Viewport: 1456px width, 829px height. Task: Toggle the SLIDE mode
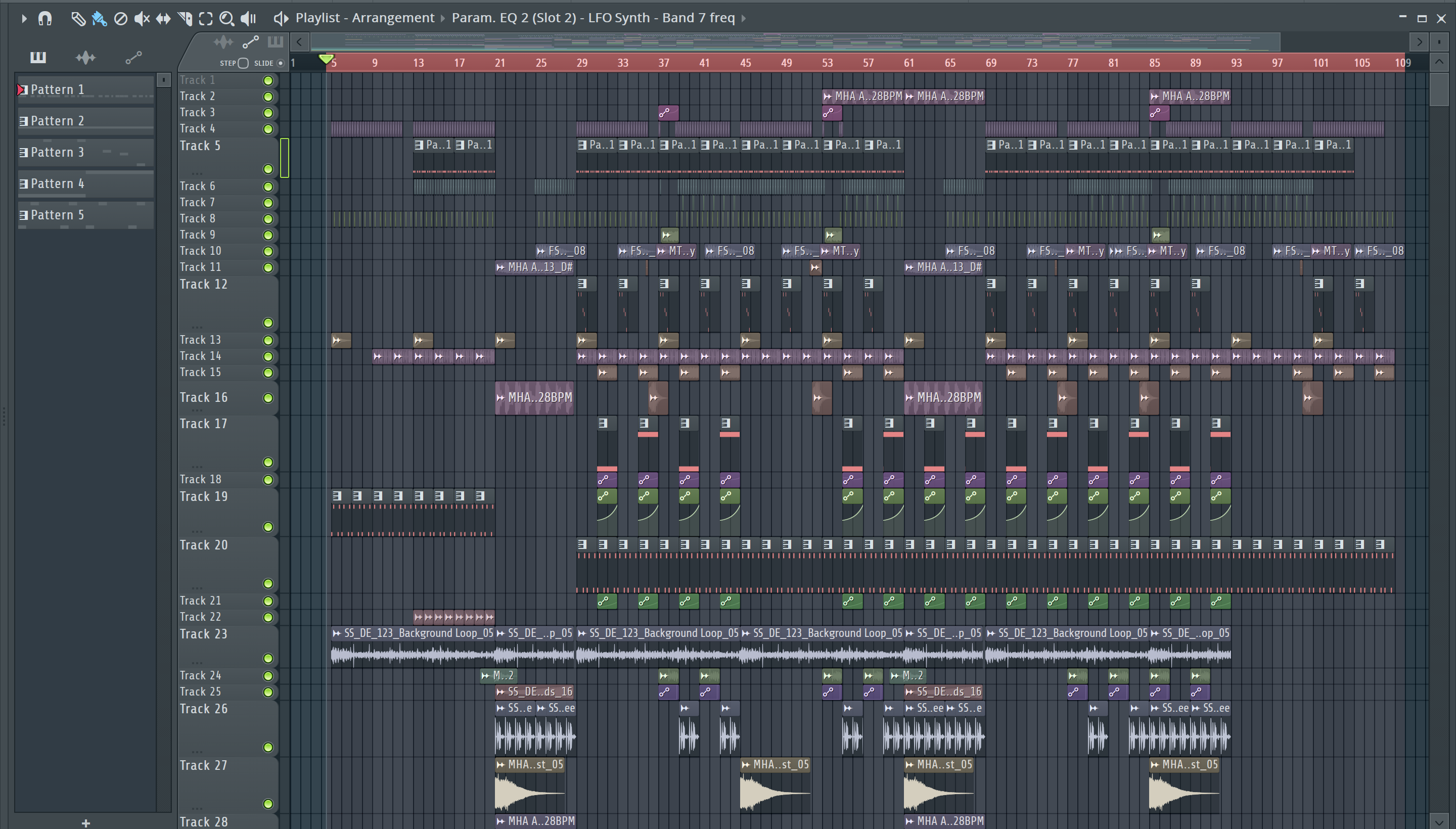click(280, 63)
